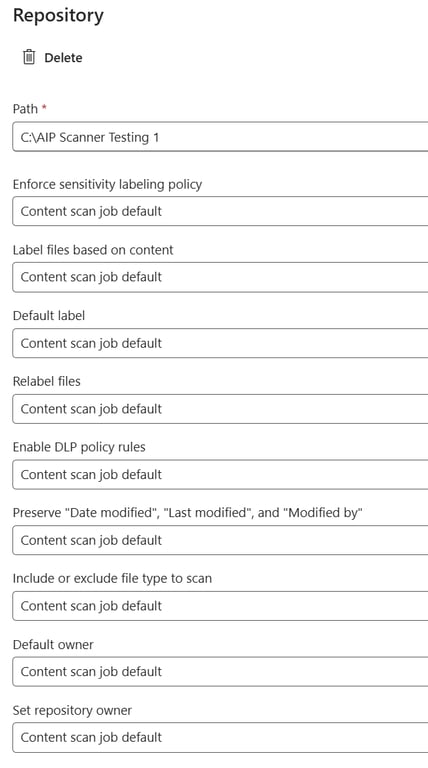
Task: Click the "Label files based on content" caption
Action: 93,250
